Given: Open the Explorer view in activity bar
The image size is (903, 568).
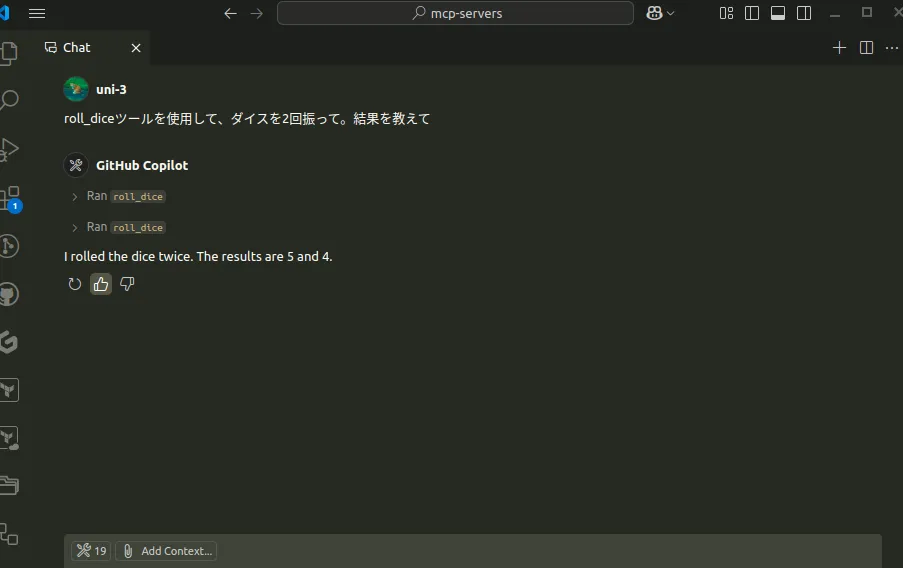Looking at the screenshot, I should click(9, 54).
